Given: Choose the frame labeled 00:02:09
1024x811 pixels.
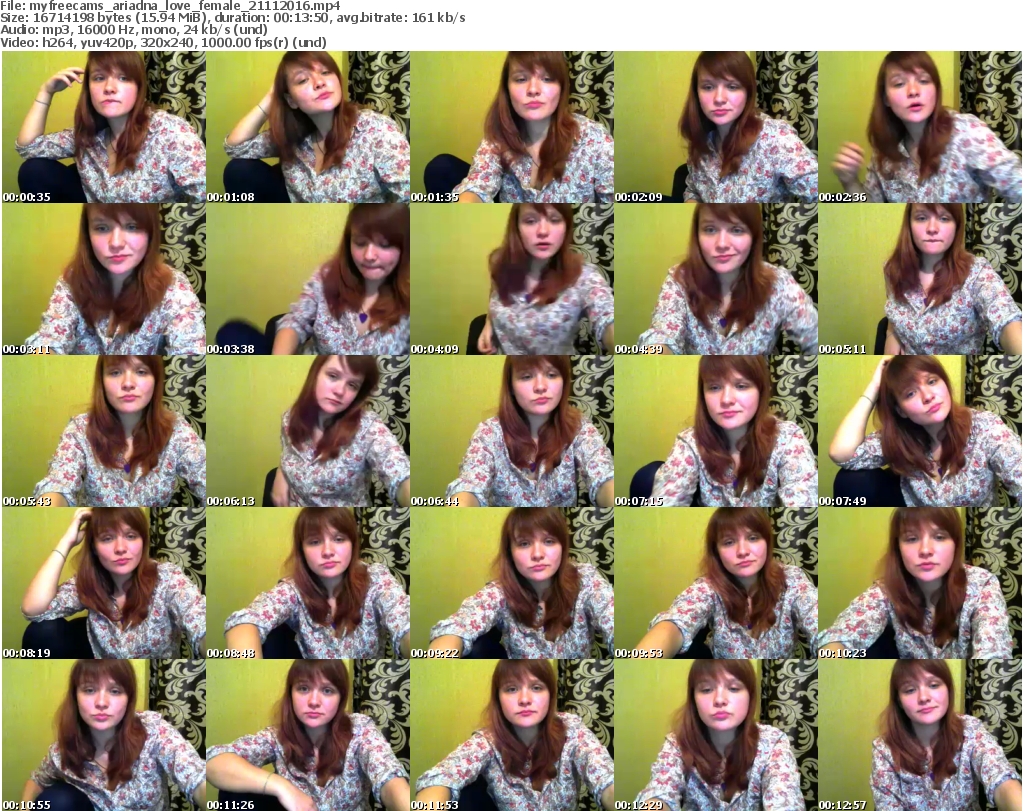Looking at the screenshot, I should click(x=716, y=127).
